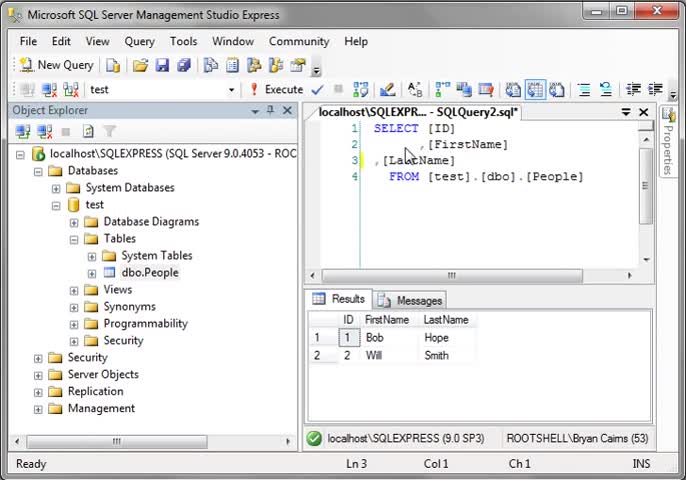Viewport: 686px width, 480px height.
Task: Toggle Include Client Statistics
Action: pyautogui.click(x=464, y=90)
